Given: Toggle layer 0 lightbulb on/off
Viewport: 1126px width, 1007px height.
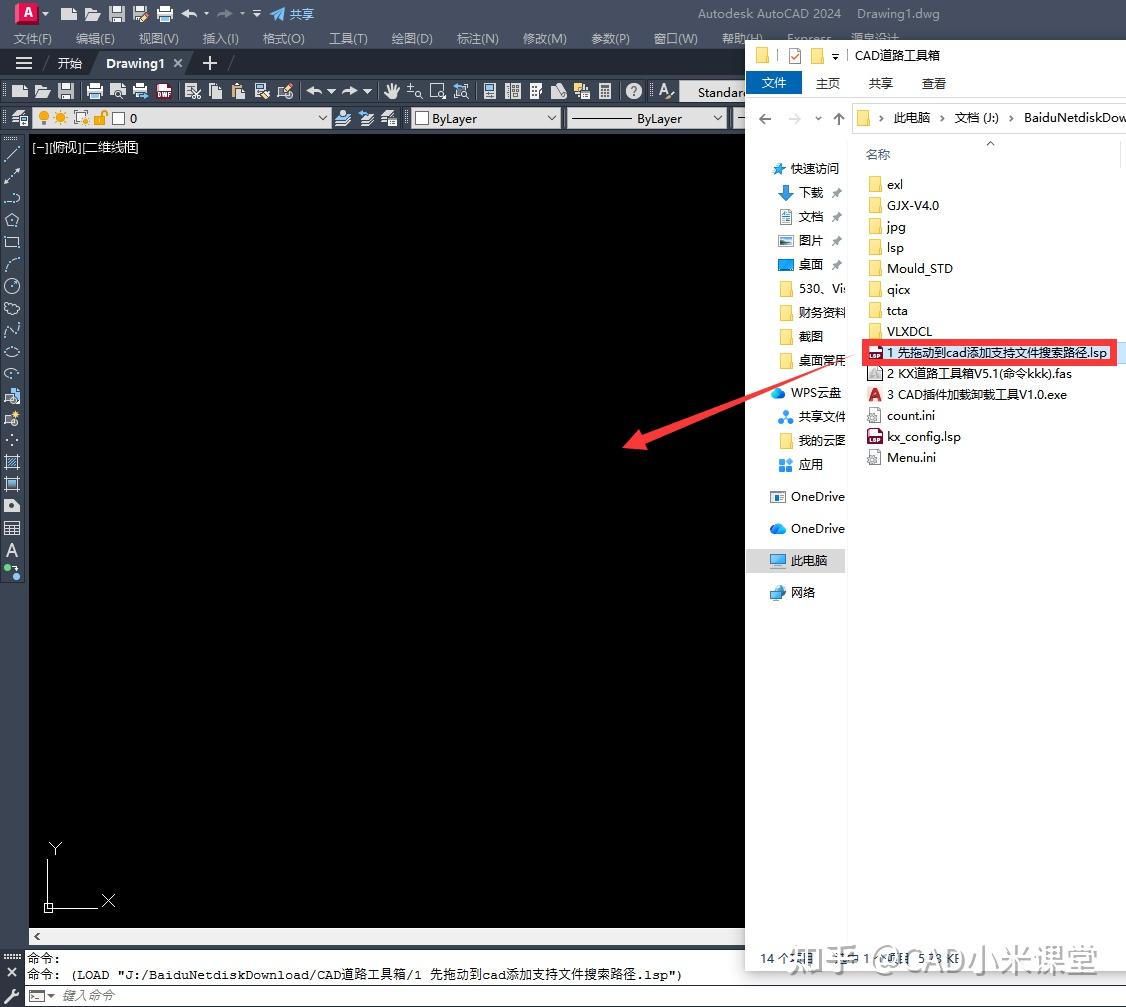Looking at the screenshot, I should 44,118.
